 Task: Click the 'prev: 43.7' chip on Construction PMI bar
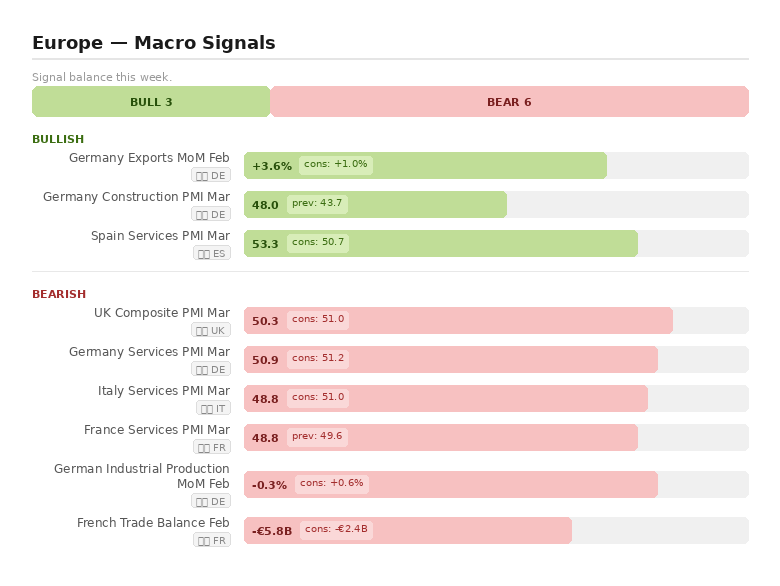[317, 204]
